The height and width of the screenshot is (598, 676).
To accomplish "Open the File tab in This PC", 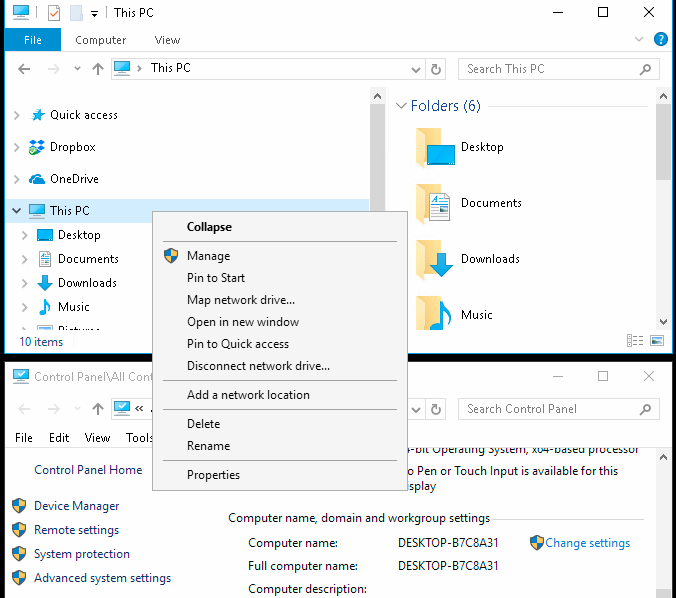I will click(x=33, y=40).
